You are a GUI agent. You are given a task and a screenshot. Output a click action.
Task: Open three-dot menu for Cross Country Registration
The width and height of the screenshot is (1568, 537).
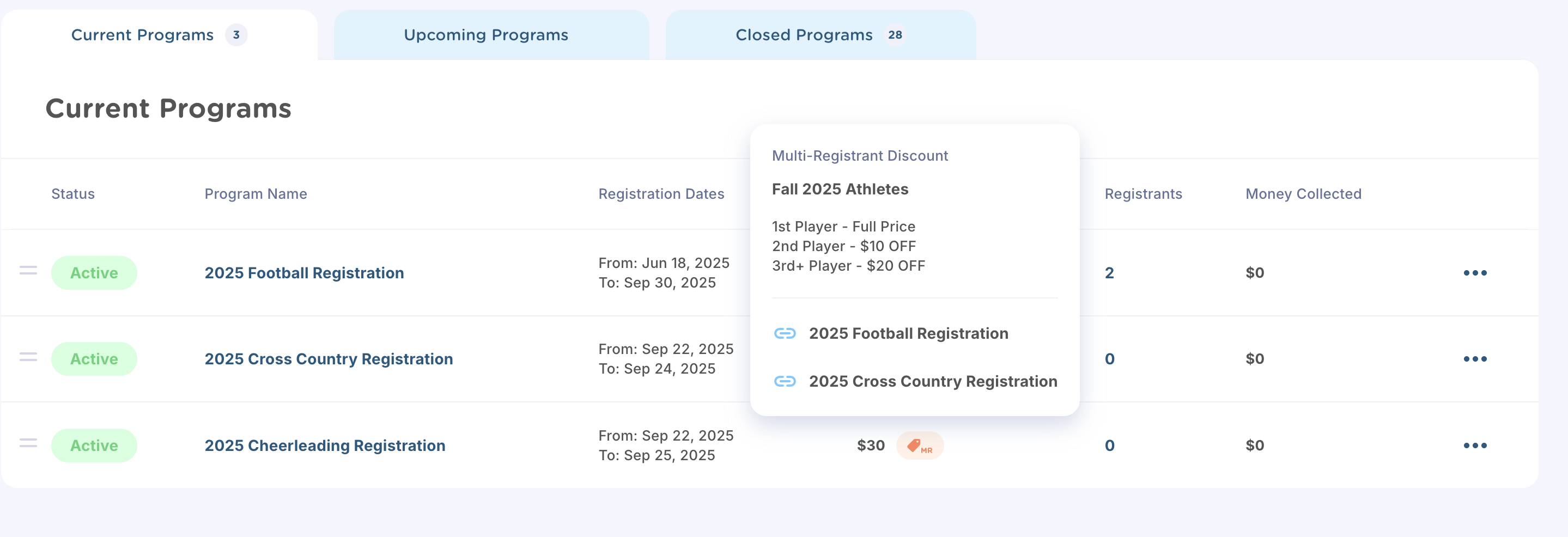pos(1475,359)
